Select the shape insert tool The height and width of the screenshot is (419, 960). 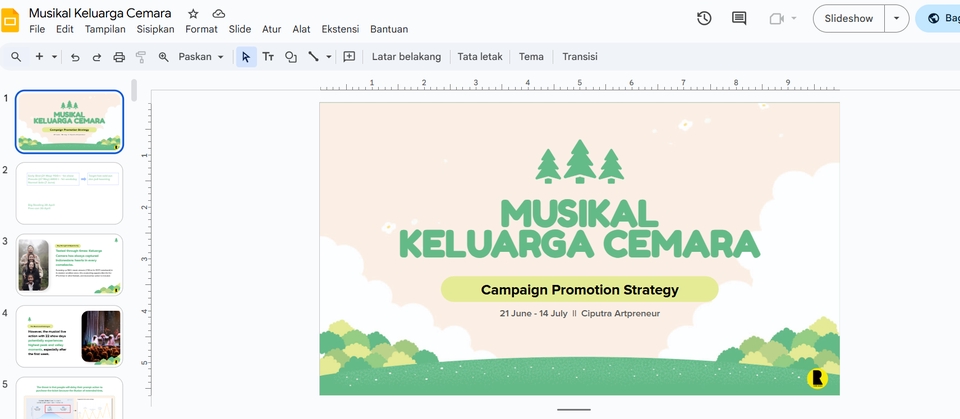coord(291,57)
